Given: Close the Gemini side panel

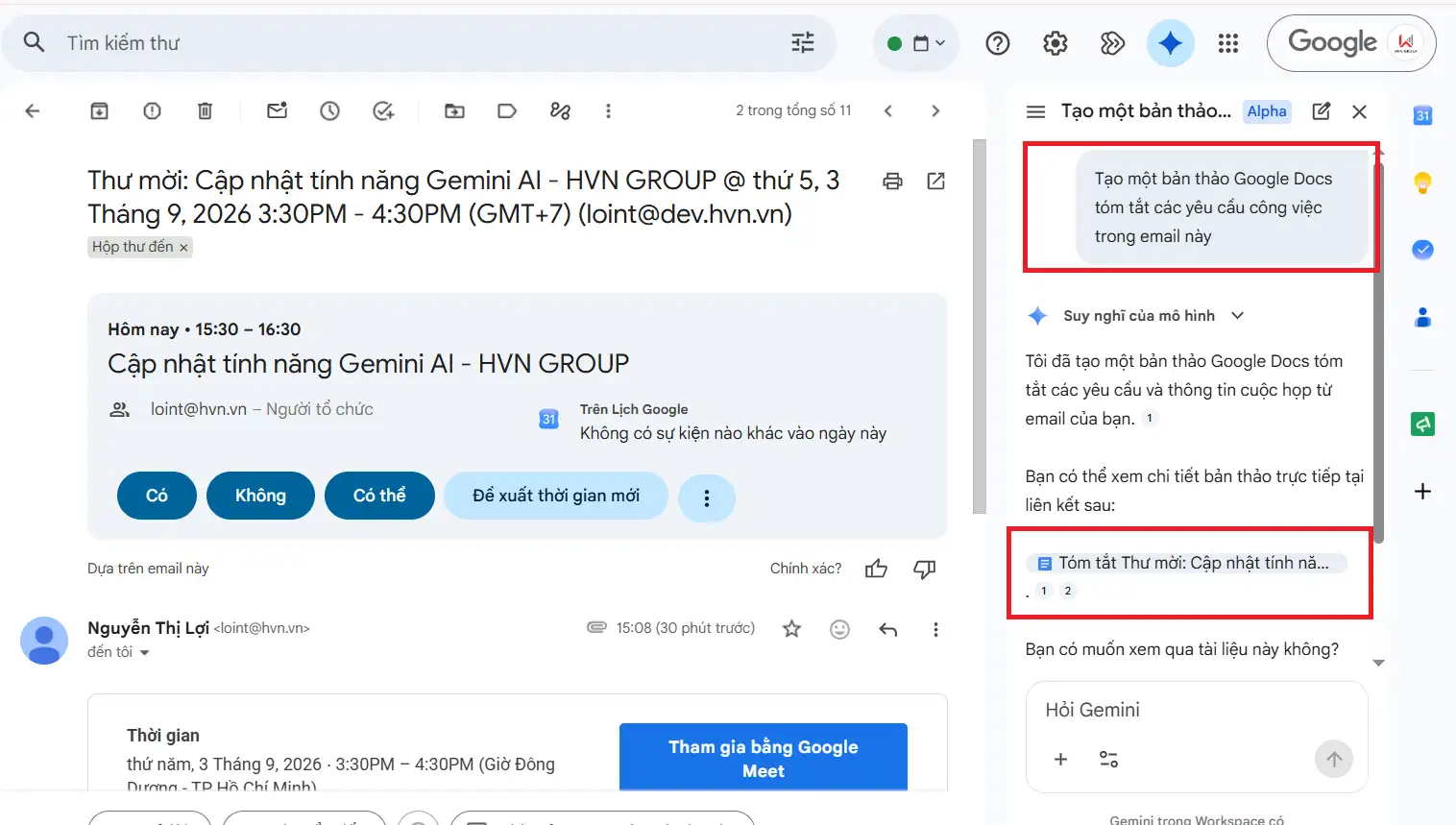Looking at the screenshot, I should pos(1359,111).
